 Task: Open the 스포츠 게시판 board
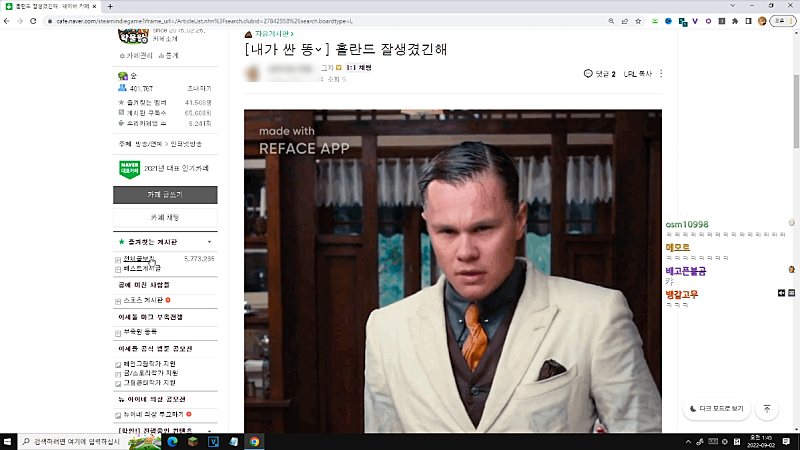tap(143, 301)
